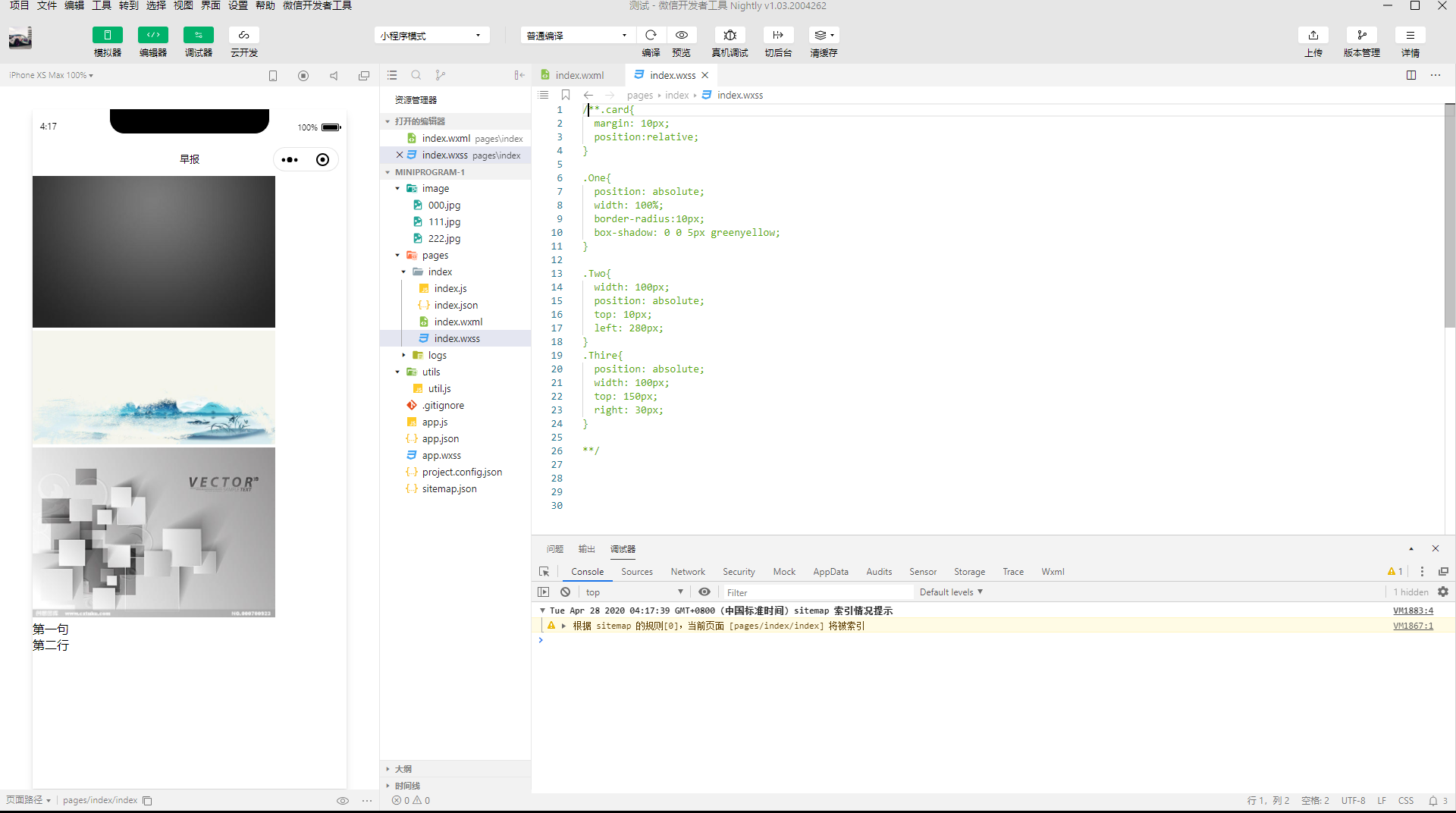Viewport: 1456px width, 813px height.
Task: Open the Default levels dropdown
Action: pos(951,592)
